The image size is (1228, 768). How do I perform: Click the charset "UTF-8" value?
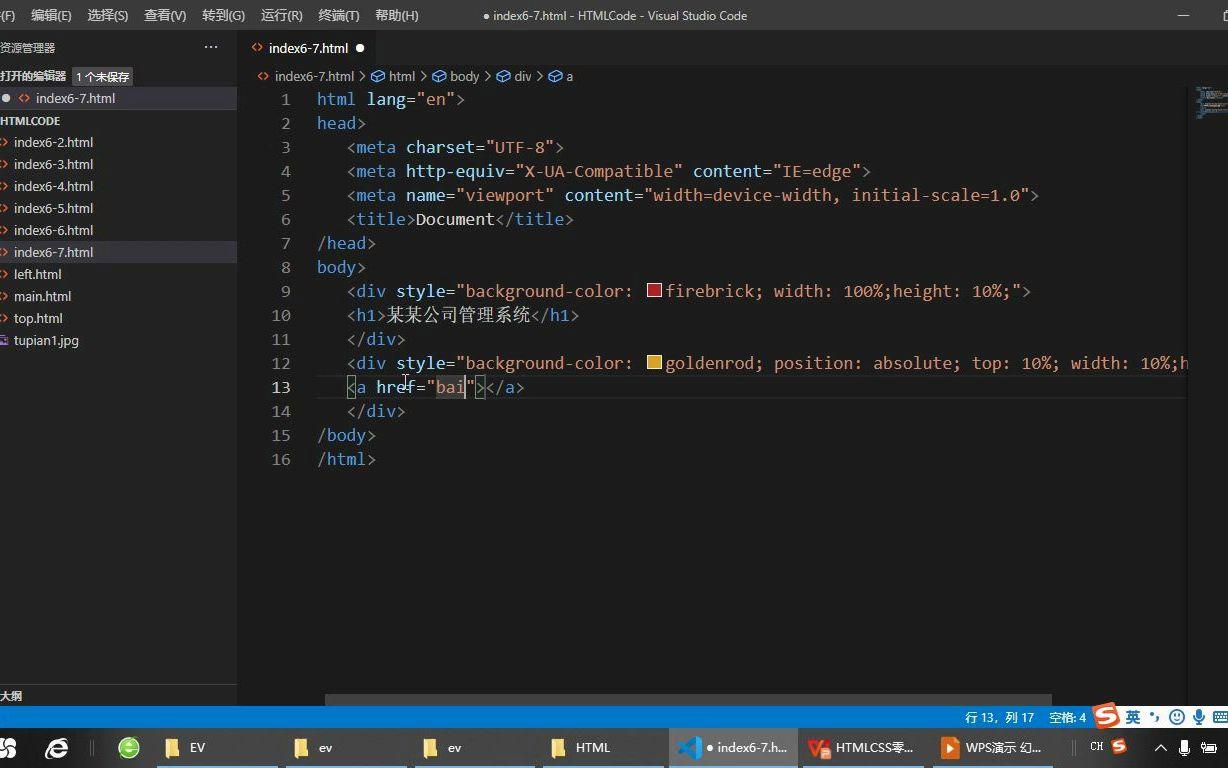(x=519, y=147)
